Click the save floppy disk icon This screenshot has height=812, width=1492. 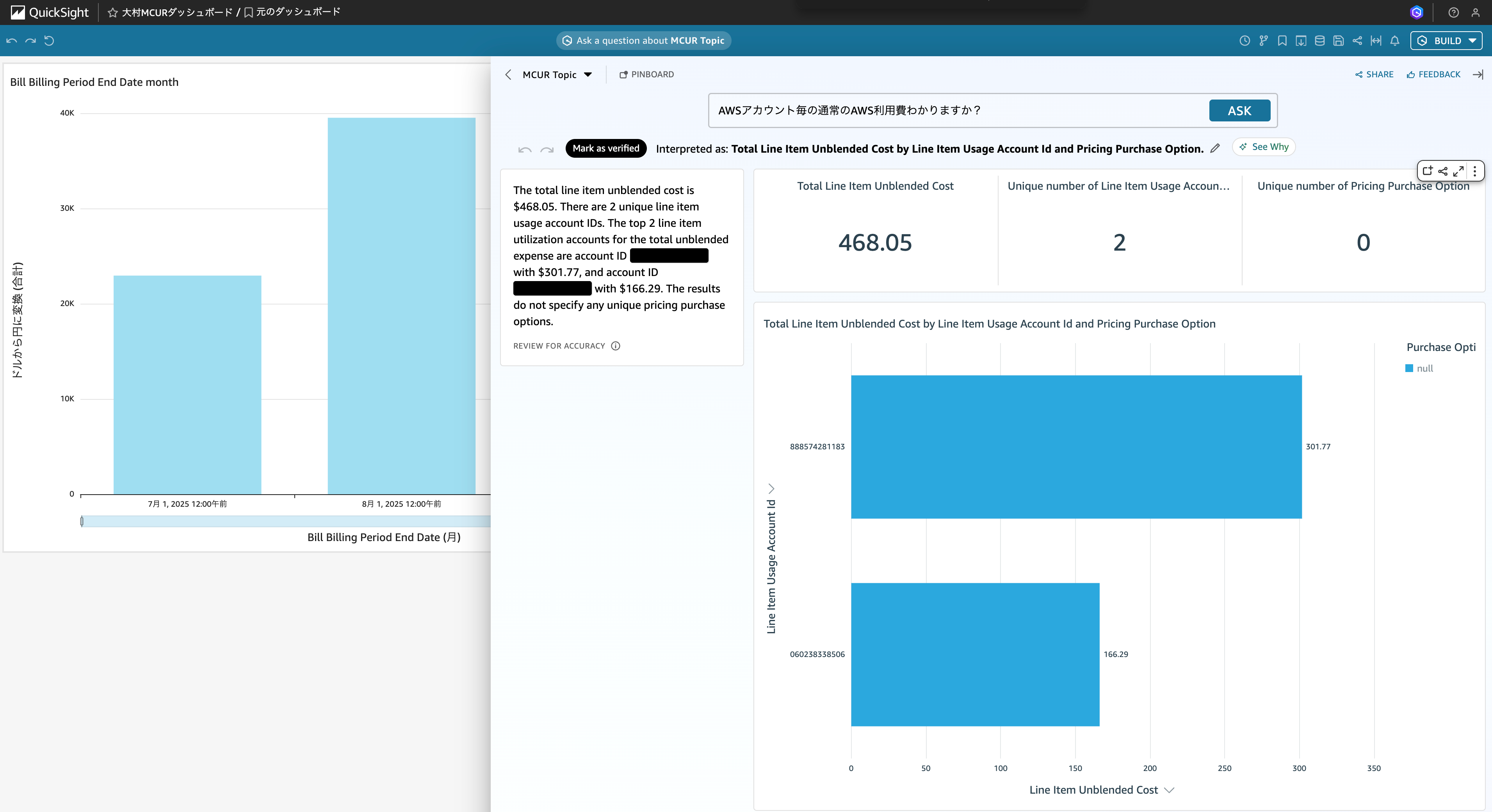(x=1339, y=41)
